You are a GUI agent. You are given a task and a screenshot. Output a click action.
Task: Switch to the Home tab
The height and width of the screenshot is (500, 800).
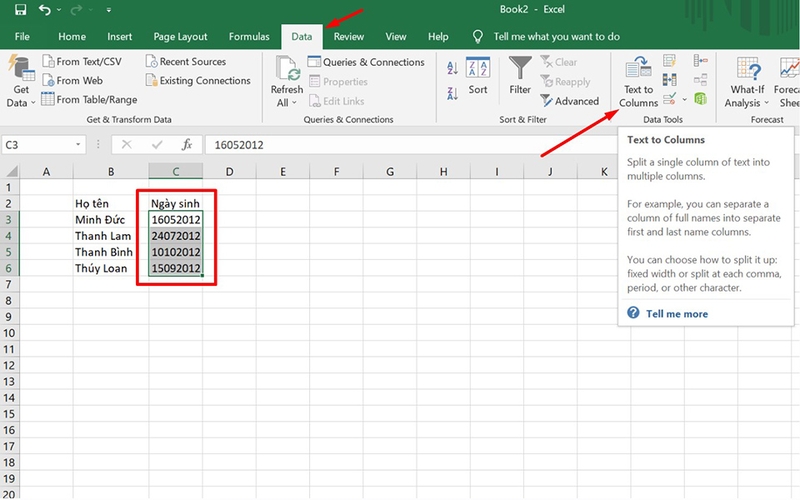[x=72, y=37]
